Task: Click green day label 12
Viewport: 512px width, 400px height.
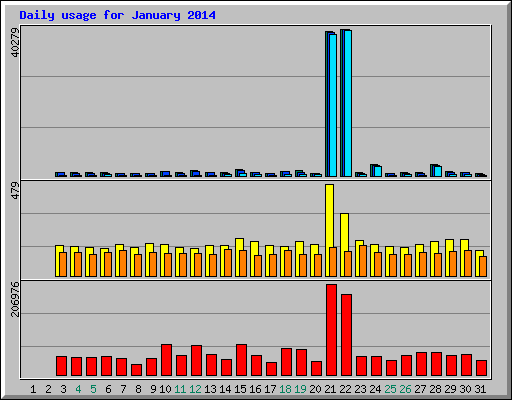Action: (195, 389)
